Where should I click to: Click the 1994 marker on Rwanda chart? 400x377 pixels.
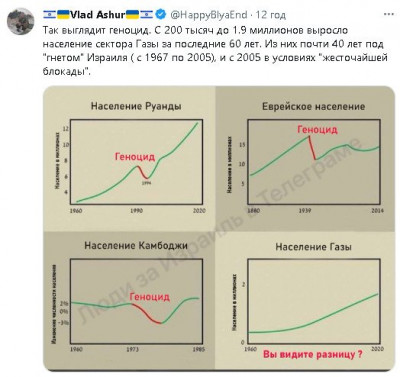coord(146,183)
